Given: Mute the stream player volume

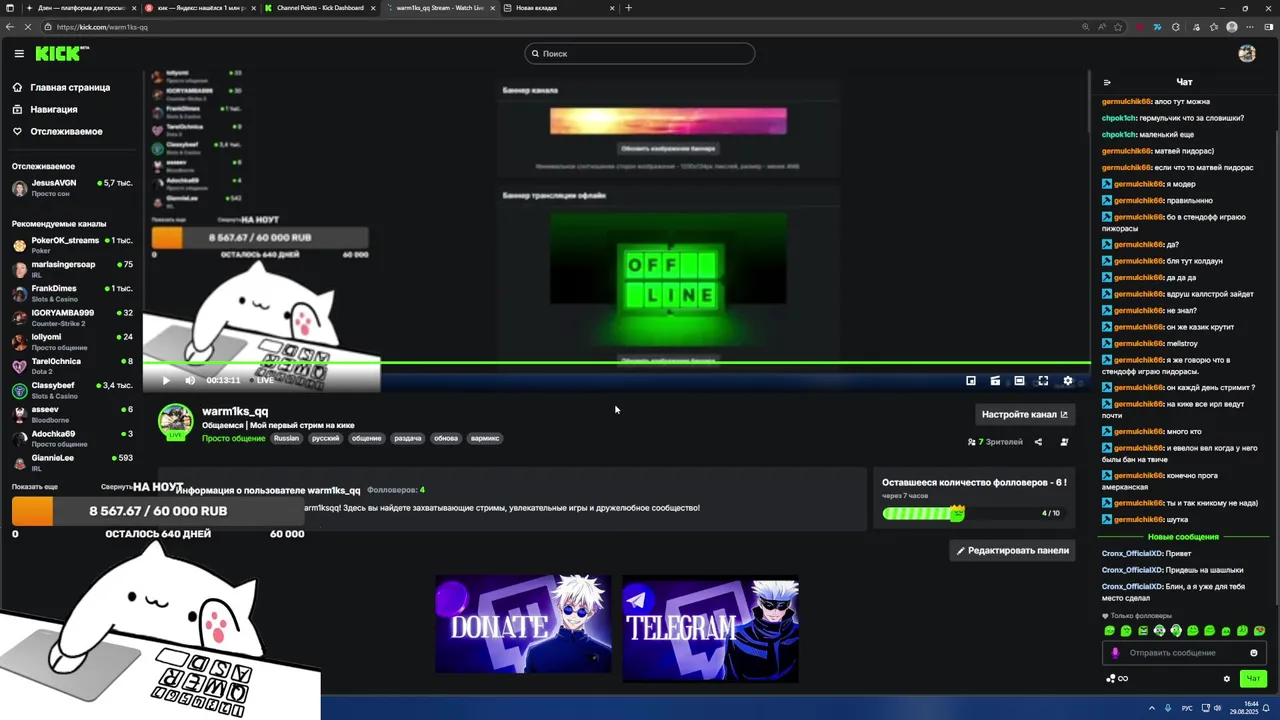Looking at the screenshot, I should 190,380.
